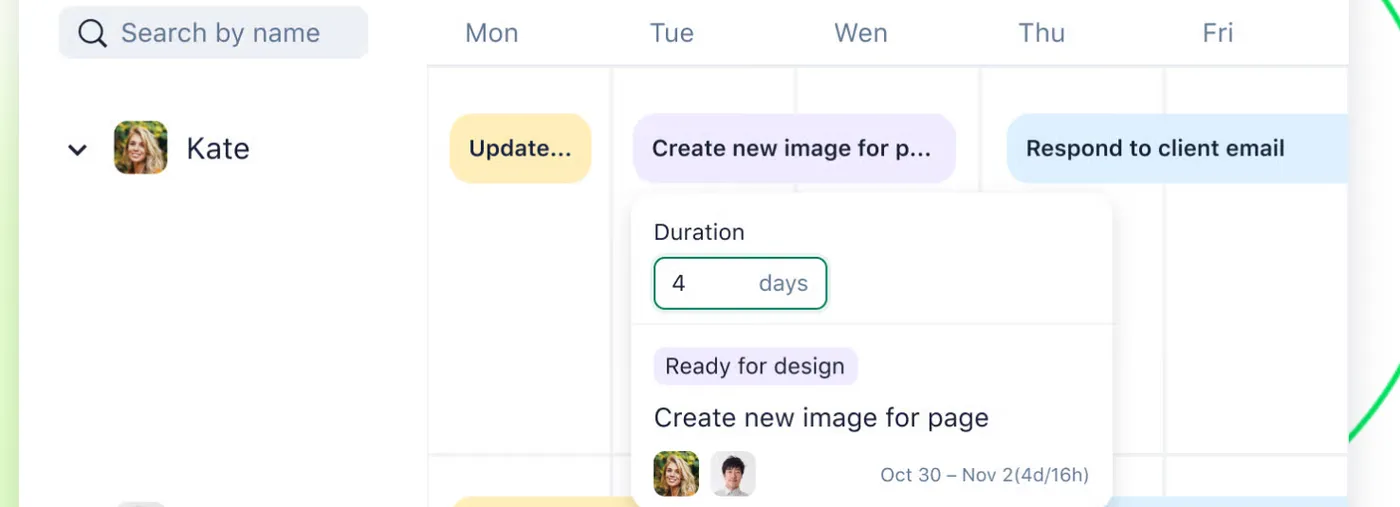Focus the Search by name field
Viewport: 1400px width, 507px height.
pyautogui.click(x=213, y=33)
